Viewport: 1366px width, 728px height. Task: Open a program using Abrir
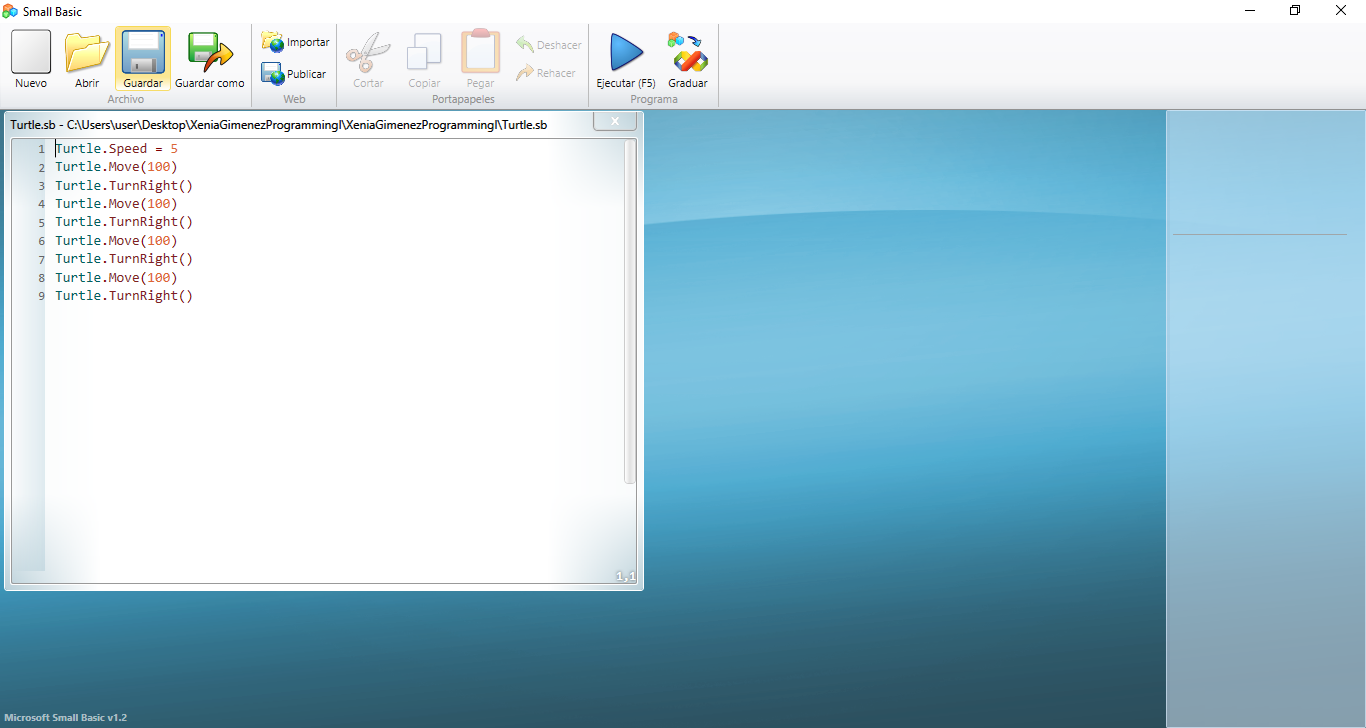point(86,58)
